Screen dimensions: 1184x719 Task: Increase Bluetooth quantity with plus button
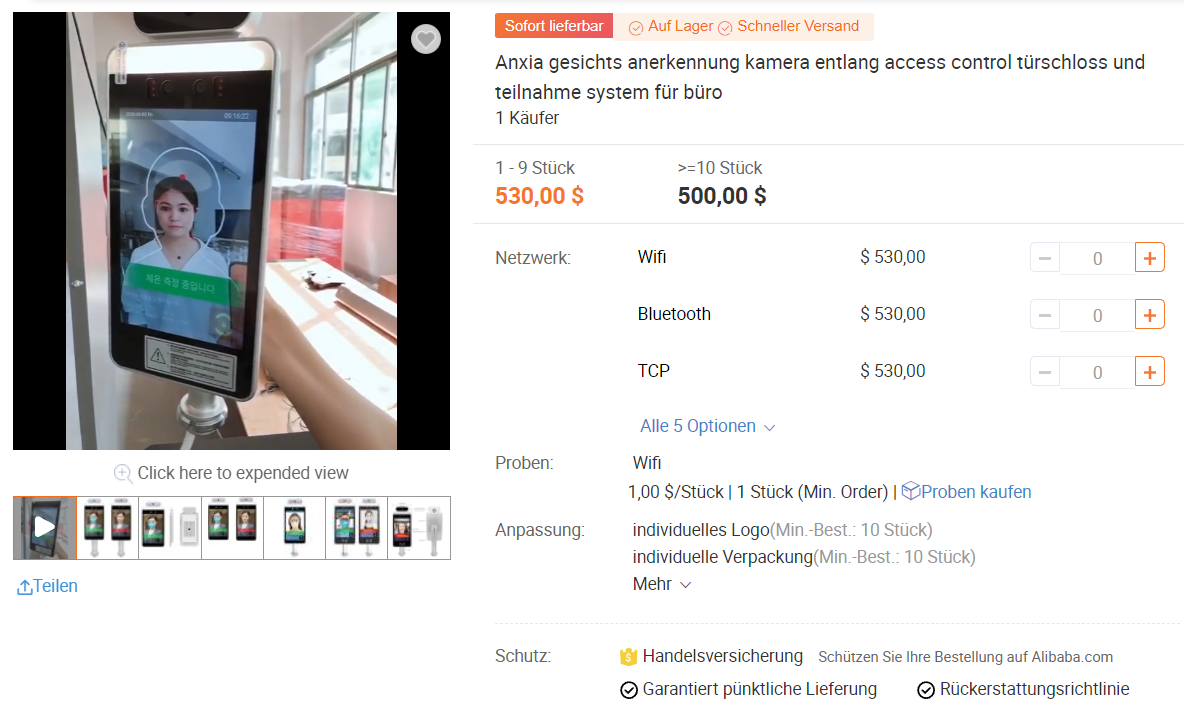point(1150,315)
